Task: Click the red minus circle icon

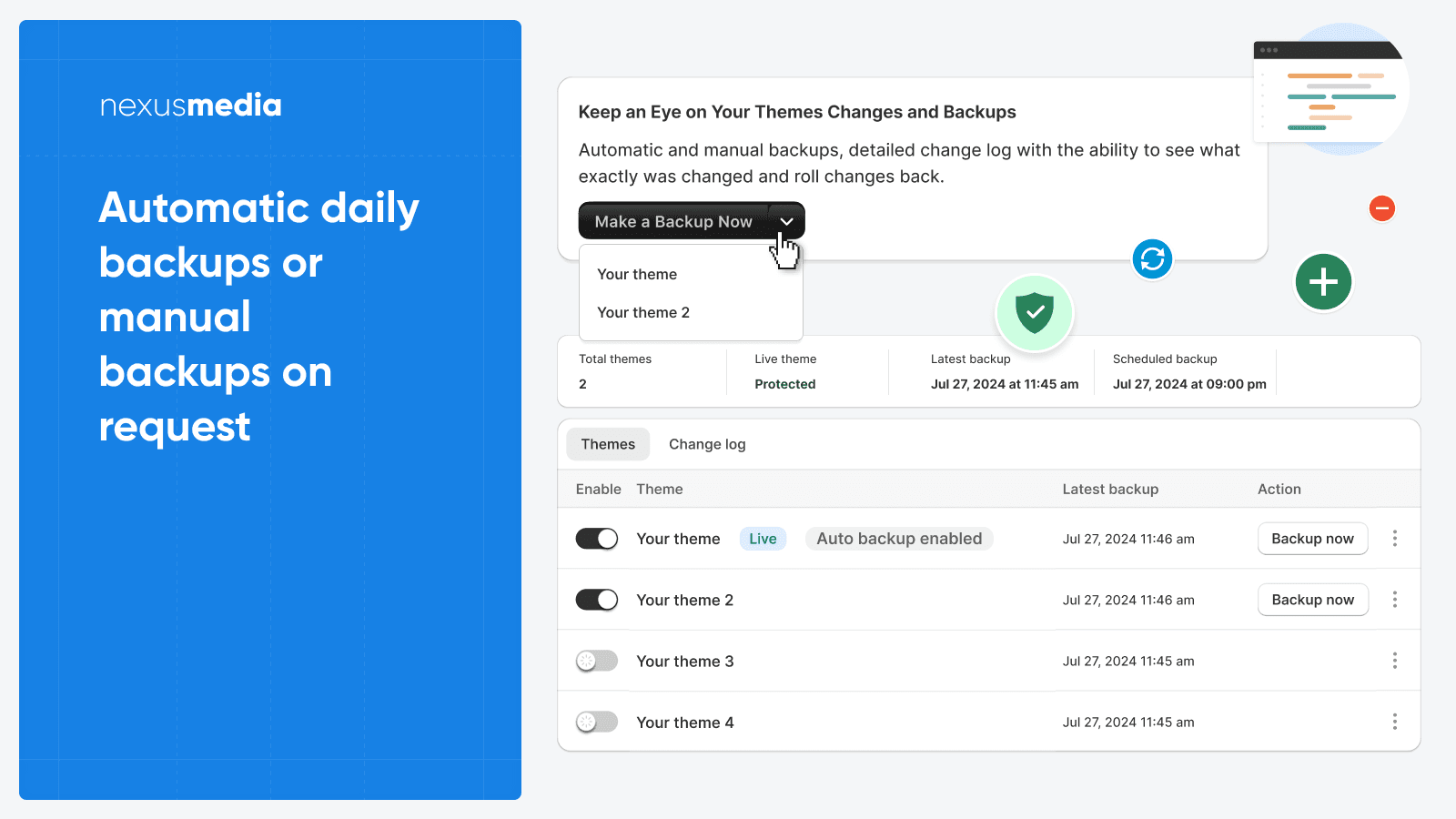Action: coord(1381,208)
